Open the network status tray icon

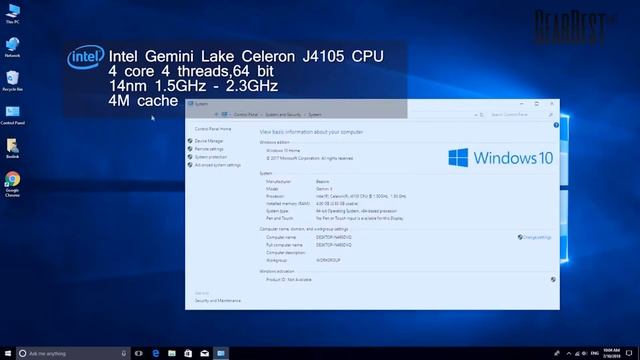[x=577, y=353]
